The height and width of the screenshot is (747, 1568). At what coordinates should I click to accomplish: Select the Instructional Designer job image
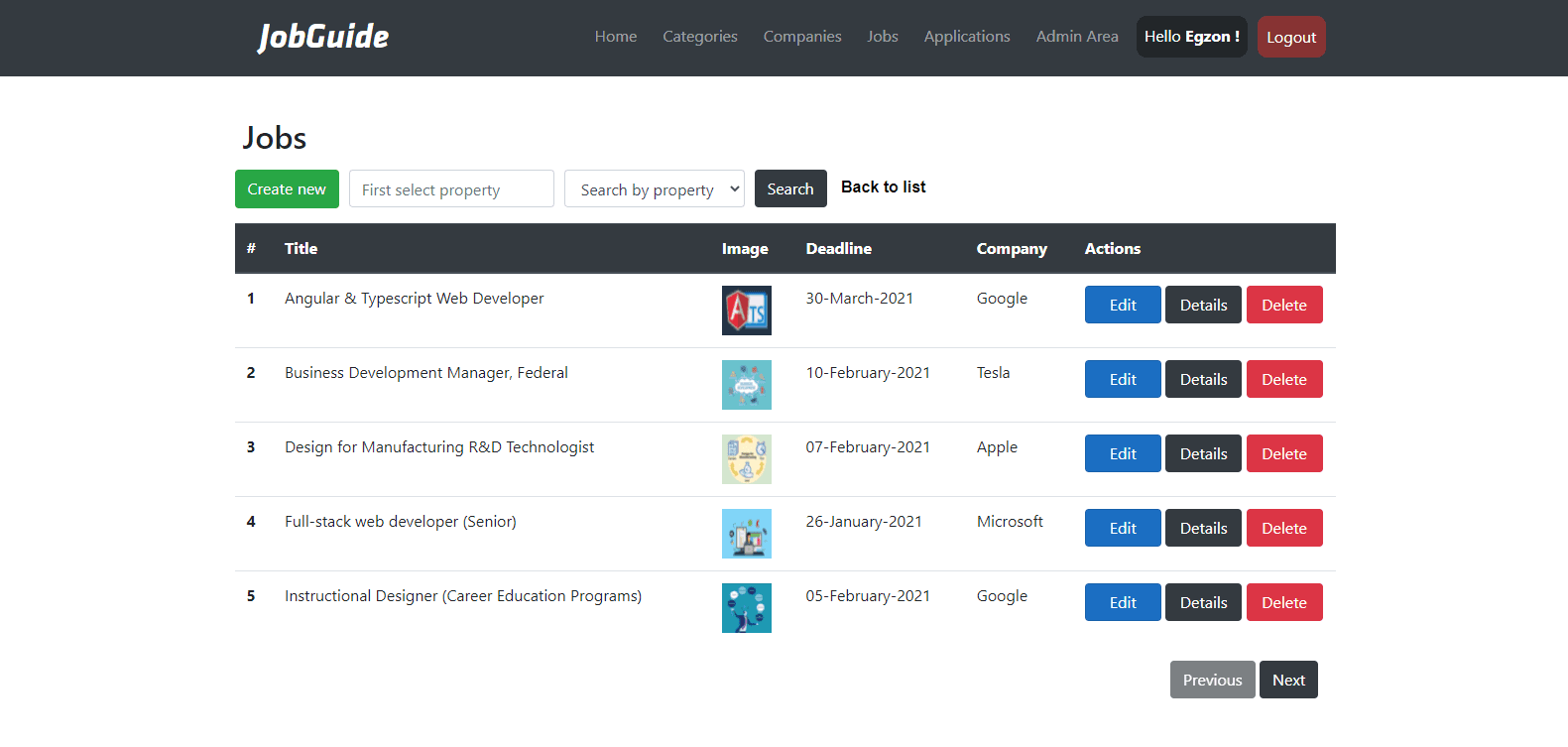[x=746, y=608]
